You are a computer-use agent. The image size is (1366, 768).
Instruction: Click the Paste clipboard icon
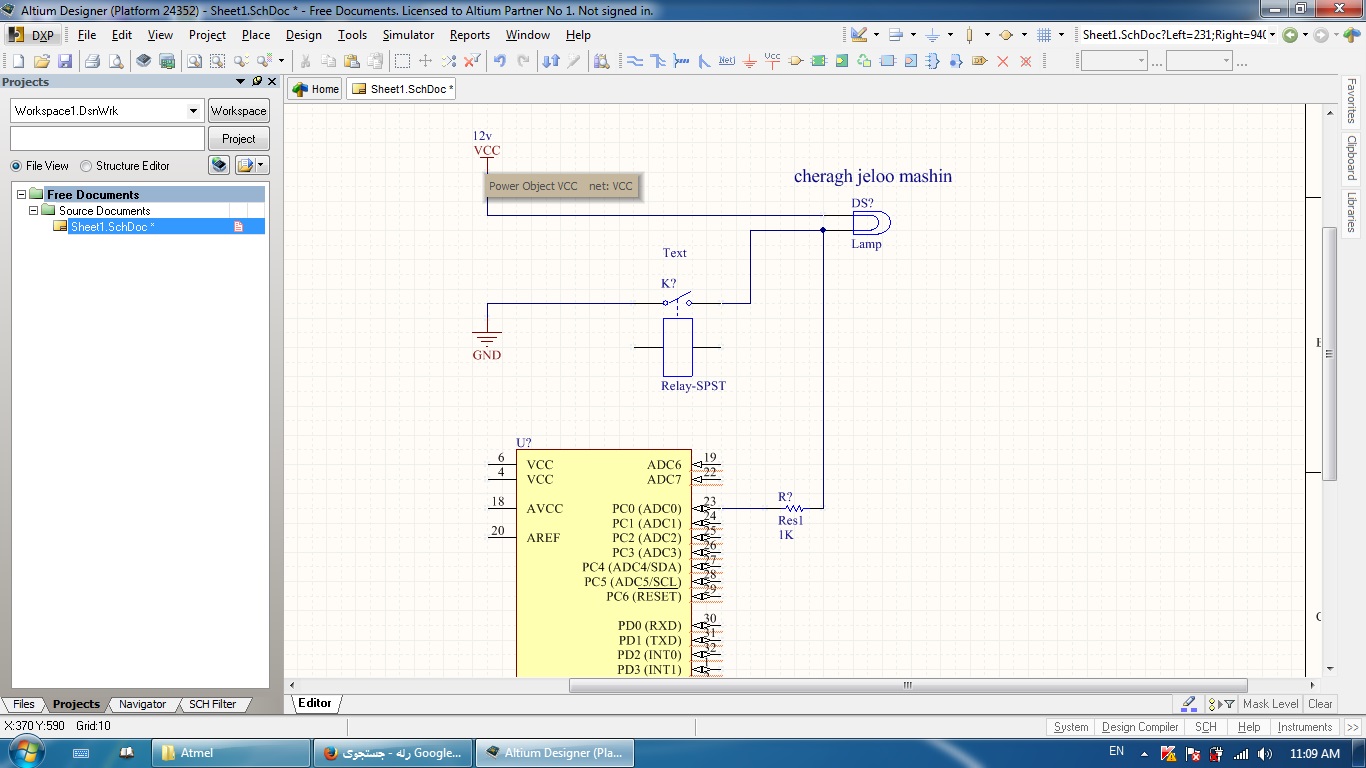351,61
